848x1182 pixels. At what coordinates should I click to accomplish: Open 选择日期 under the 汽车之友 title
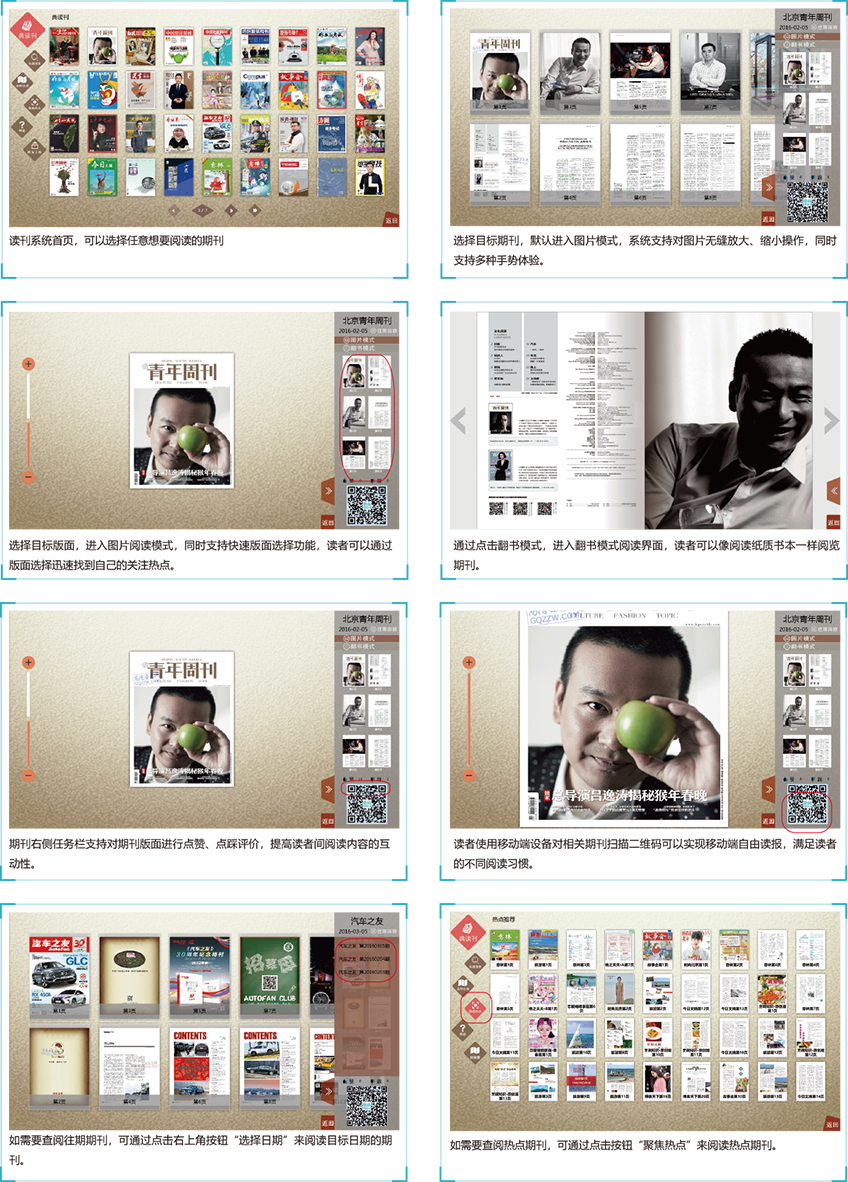[x=386, y=932]
